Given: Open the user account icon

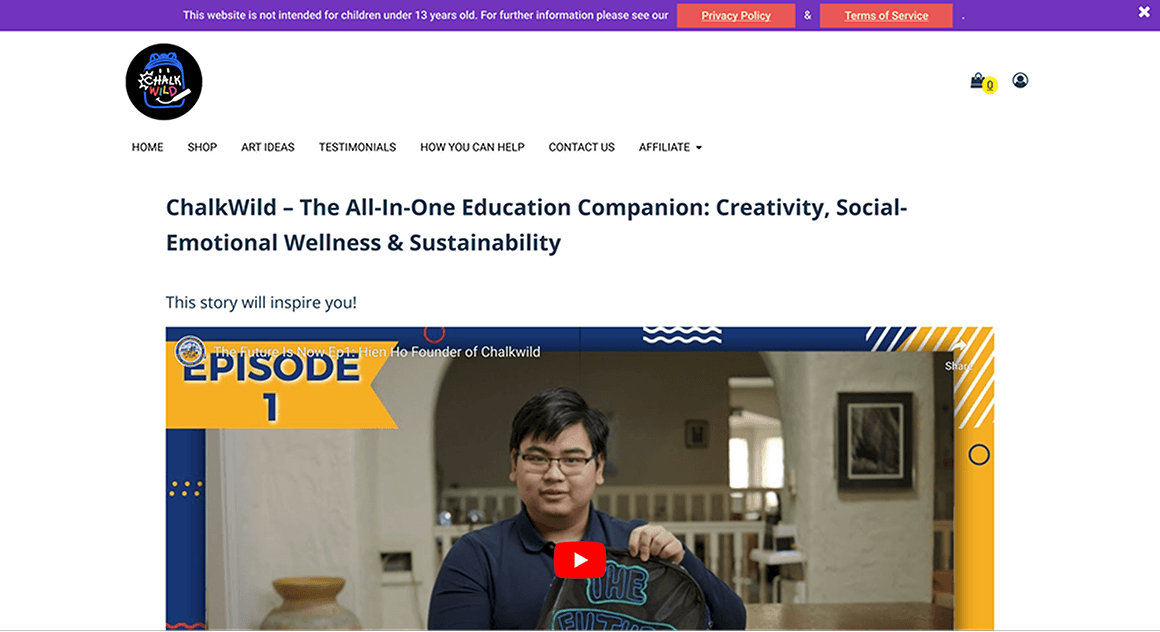Looking at the screenshot, I should 1020,80.
